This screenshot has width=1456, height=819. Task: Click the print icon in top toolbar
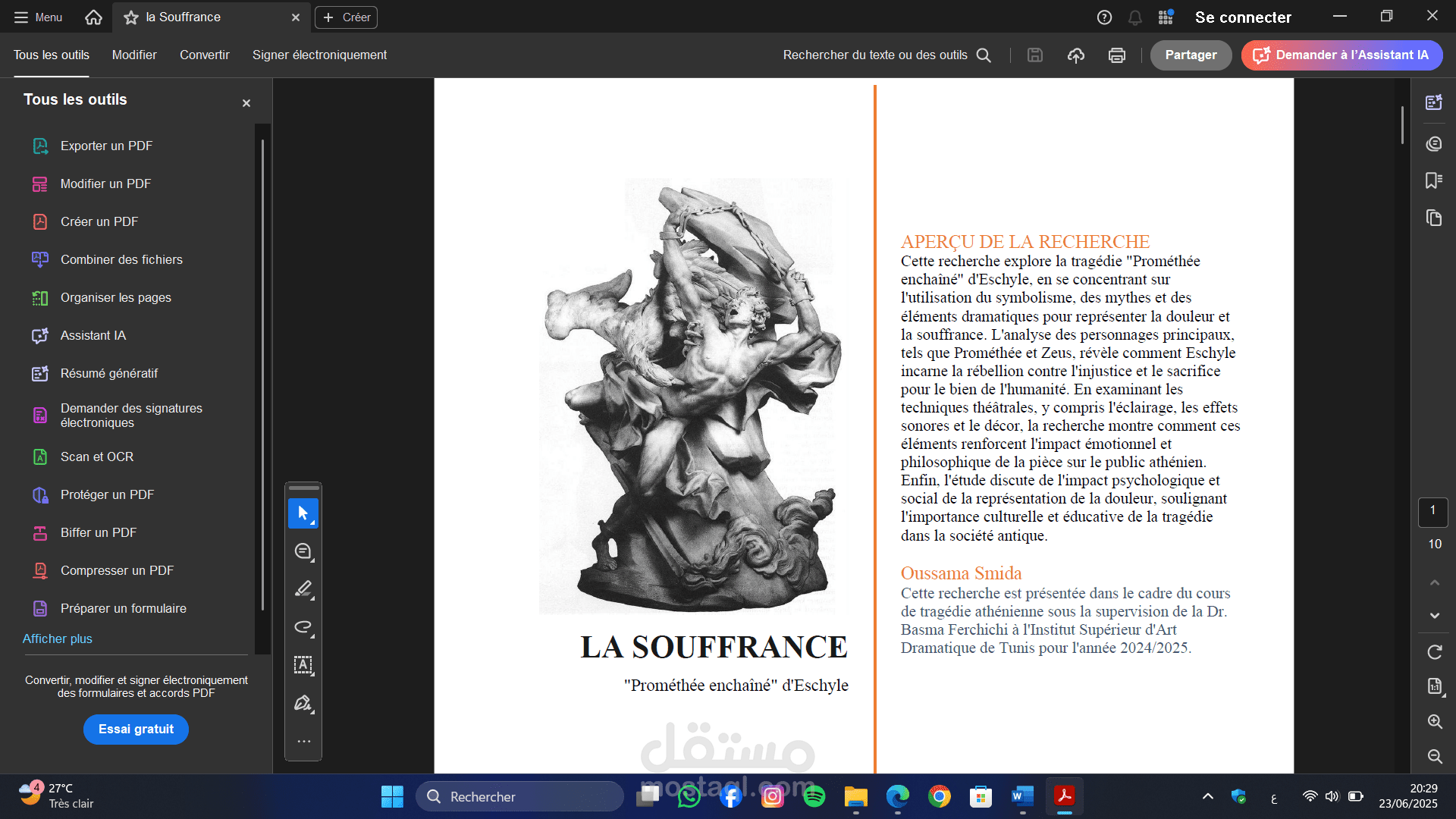(1116, 55)
